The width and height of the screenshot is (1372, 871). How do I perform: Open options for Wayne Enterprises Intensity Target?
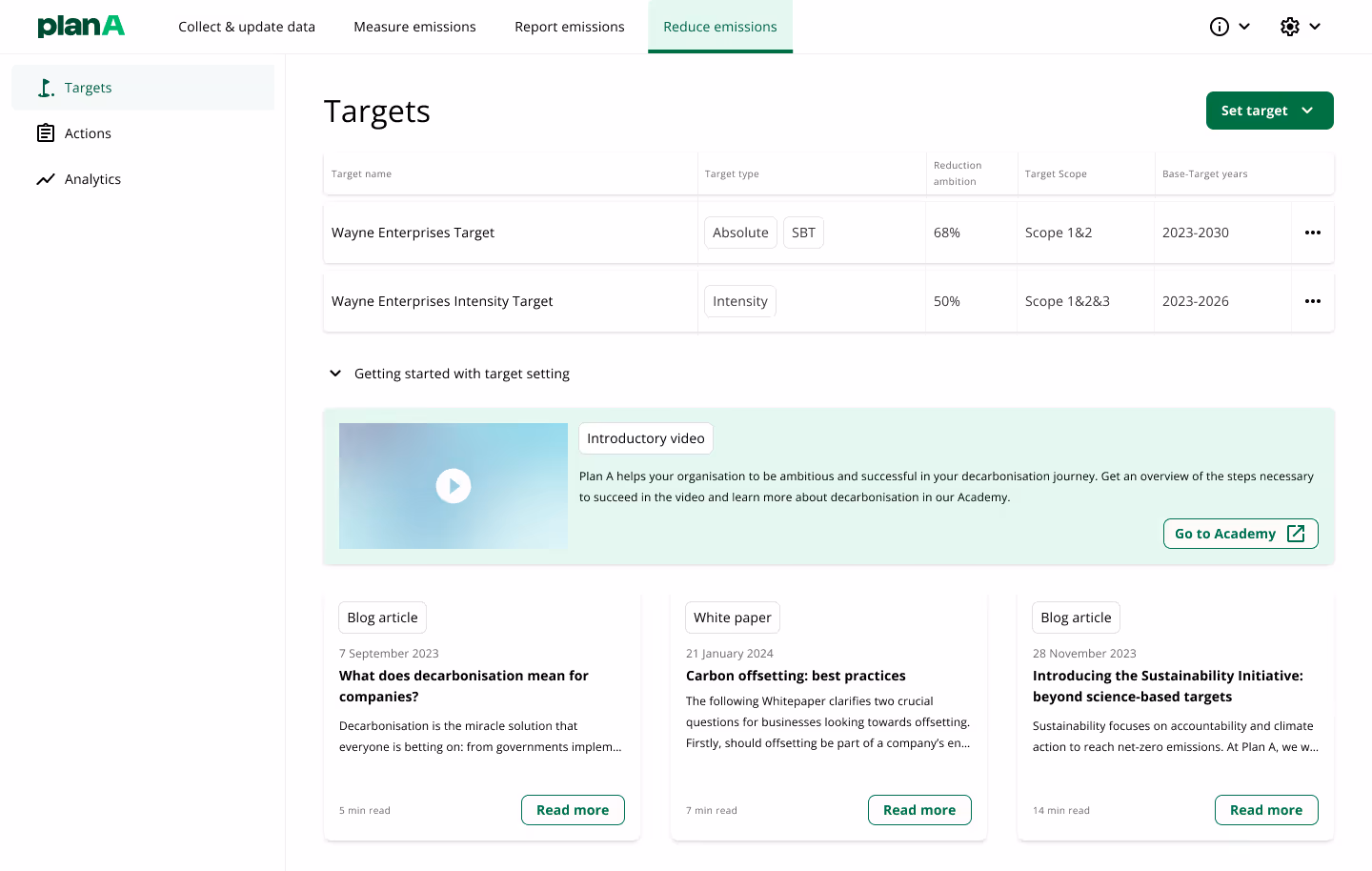(x=1313, y=301)
